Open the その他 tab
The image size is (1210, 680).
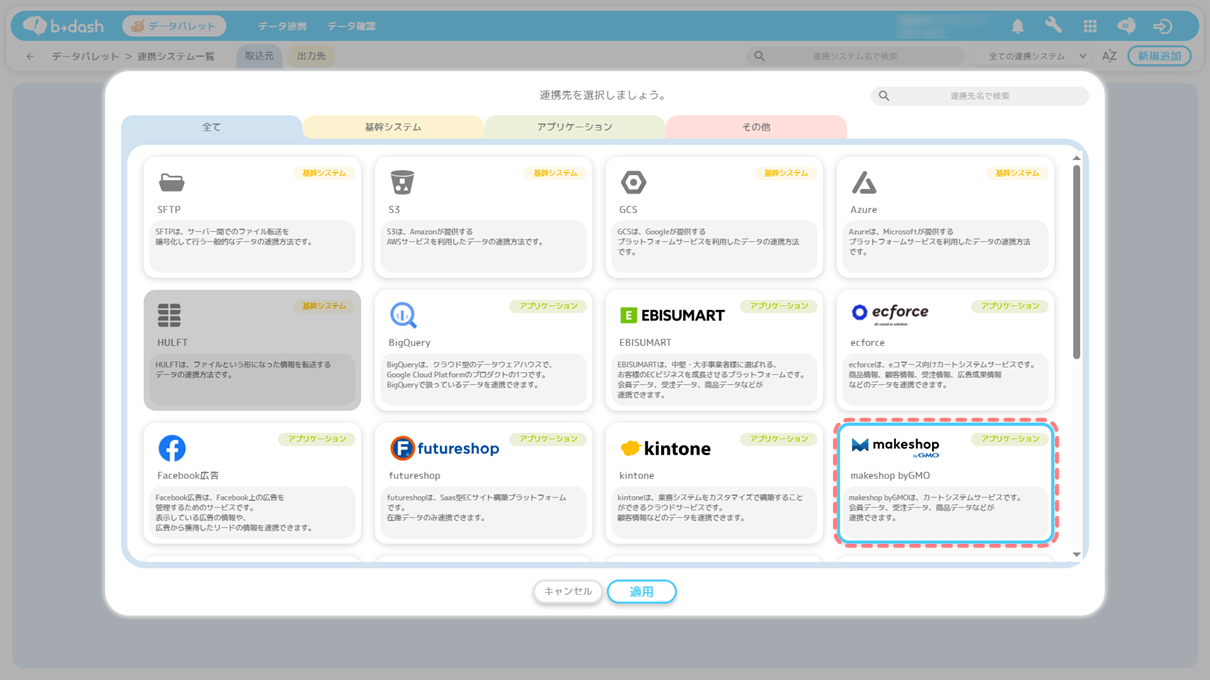(x=756, y=127)
